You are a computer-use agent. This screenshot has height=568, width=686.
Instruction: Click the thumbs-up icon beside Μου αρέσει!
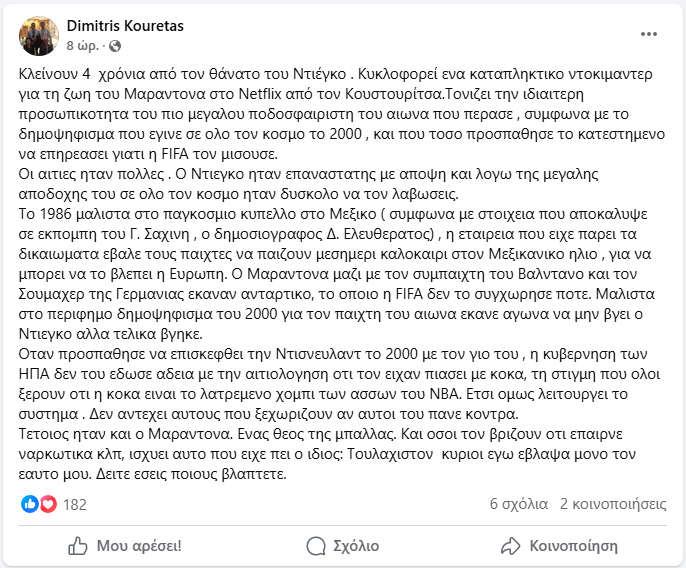[x=78, y=545]
